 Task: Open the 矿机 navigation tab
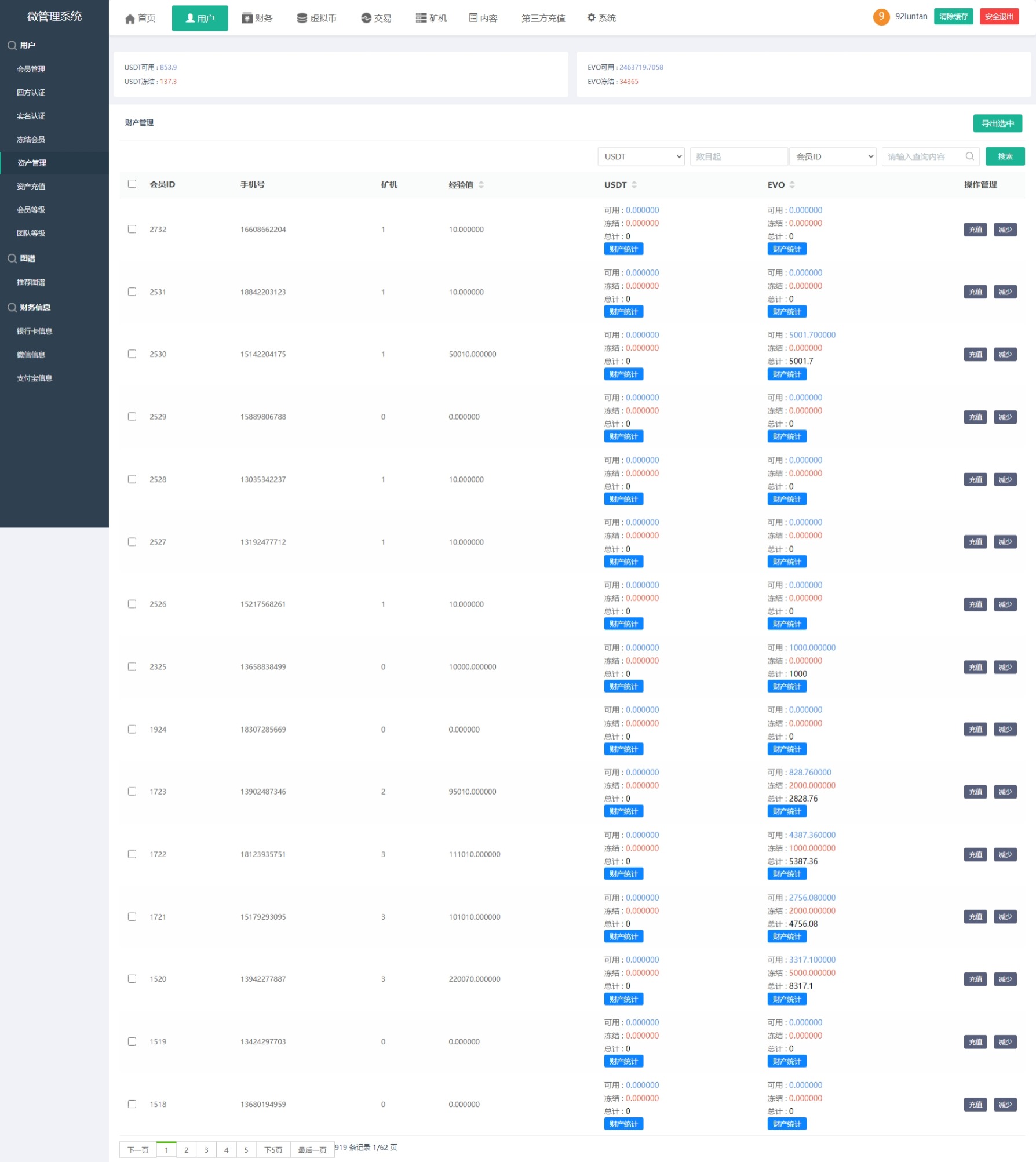click(x=431, y=18)
